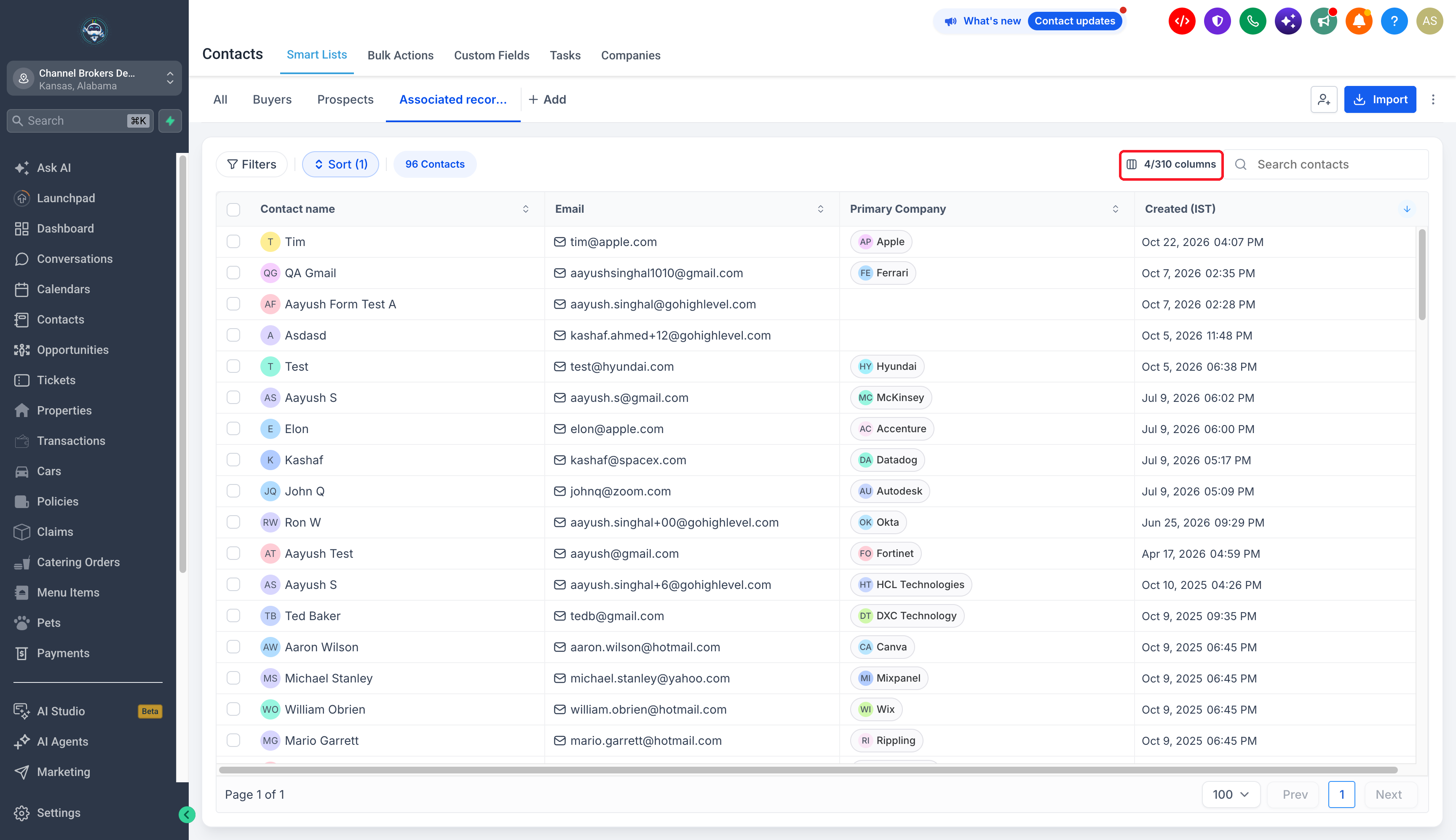Viewport: 1456px width, 840px height.
Task: Select the QA Gmail row checkbox
Action: (x=233, y=272)
